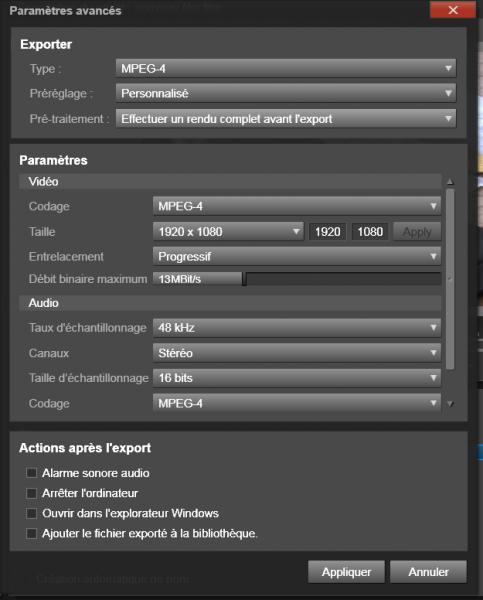483x600 pixels.
Task: Close the Paramètres avancés dialog
Action: pos(453,10)
